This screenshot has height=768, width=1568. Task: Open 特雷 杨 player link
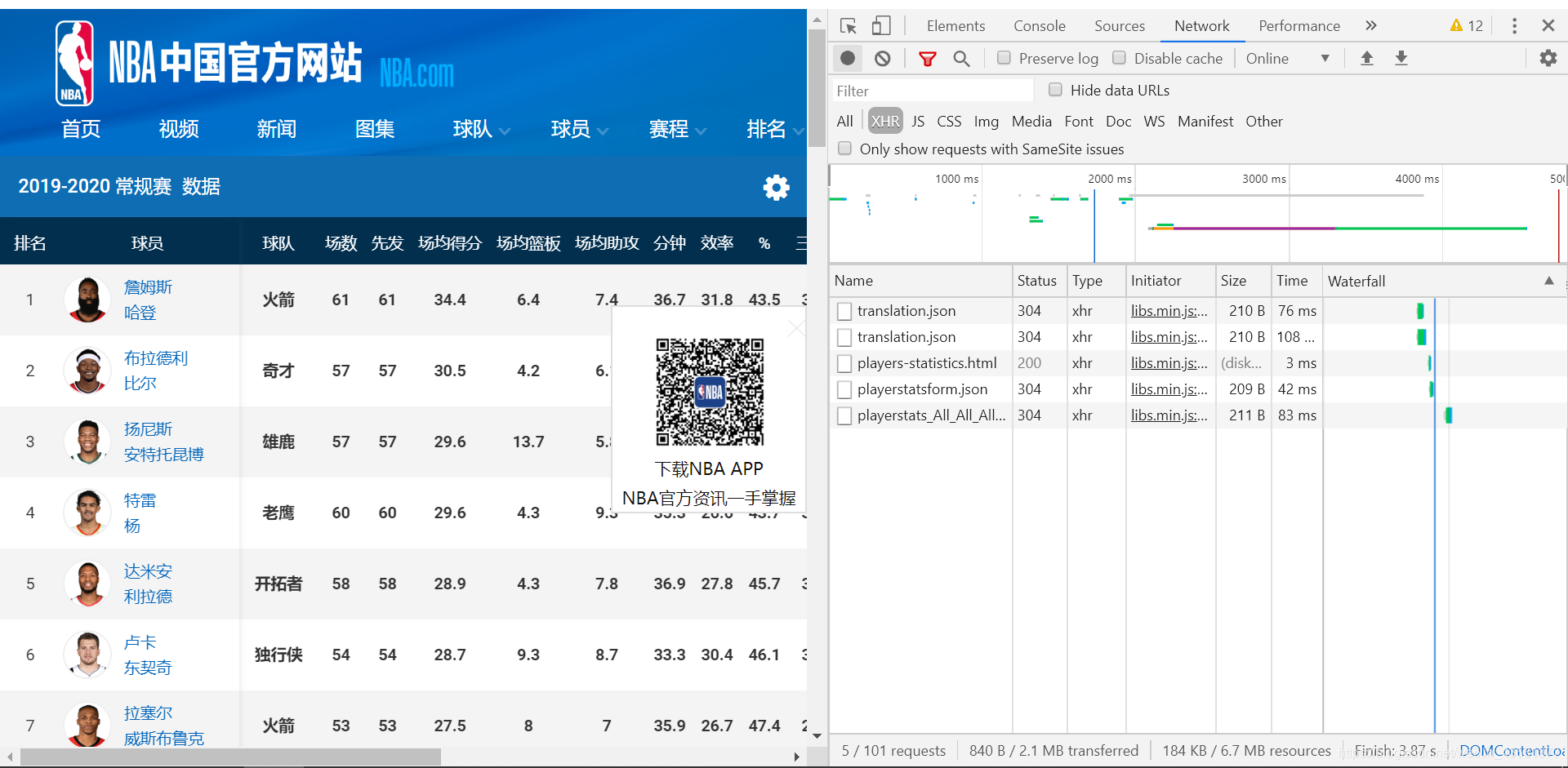140,513
